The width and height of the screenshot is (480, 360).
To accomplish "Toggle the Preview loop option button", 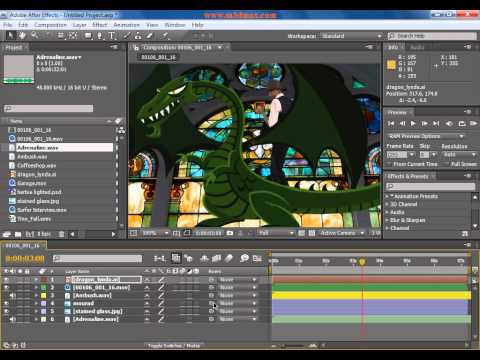I will pyautogui.click(x=462, y=124).
